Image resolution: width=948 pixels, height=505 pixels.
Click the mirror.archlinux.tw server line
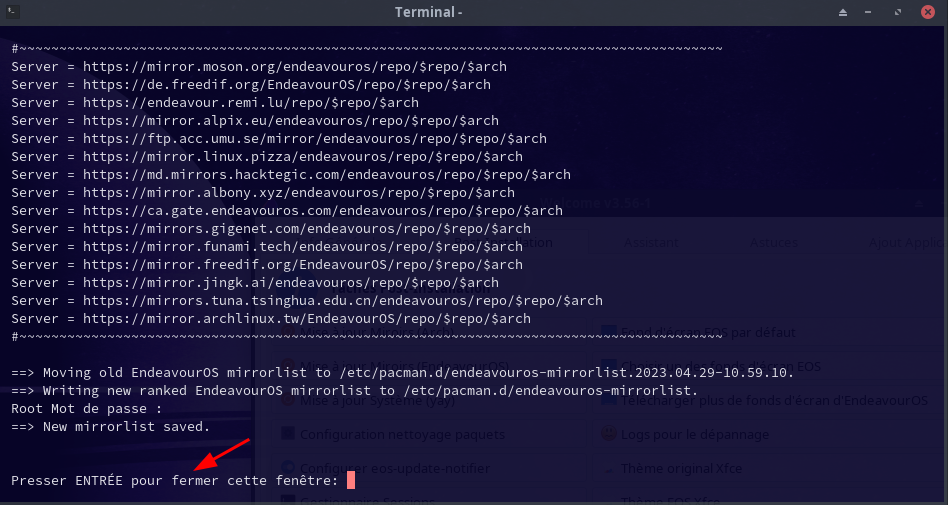point(271,319)
